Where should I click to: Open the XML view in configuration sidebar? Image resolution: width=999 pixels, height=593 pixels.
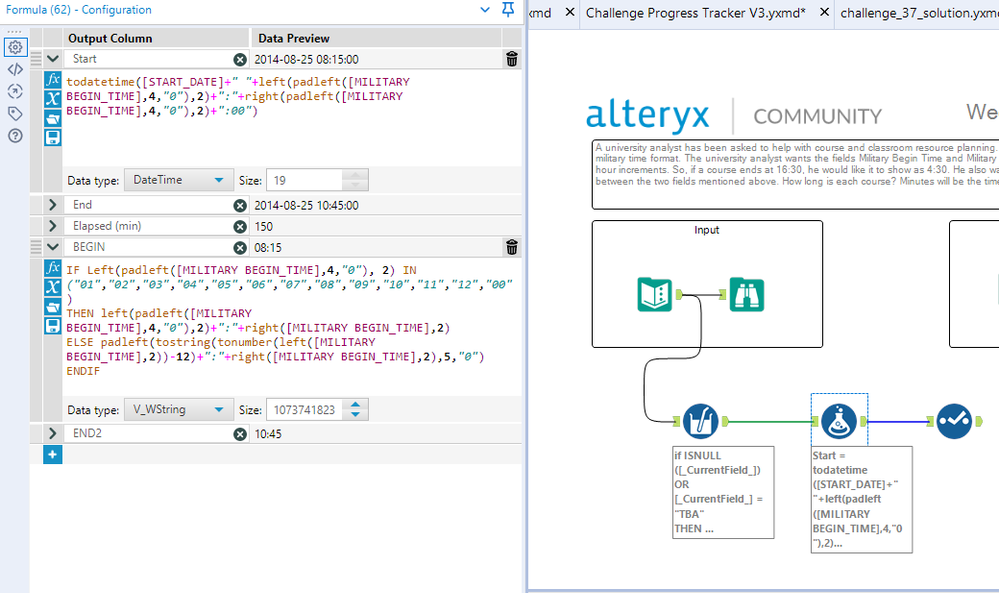click(x=15, y=69)
